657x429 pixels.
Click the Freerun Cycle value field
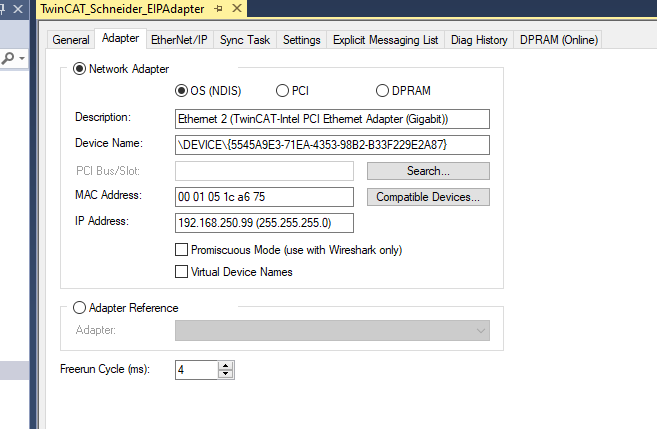[x=197, y=370]
